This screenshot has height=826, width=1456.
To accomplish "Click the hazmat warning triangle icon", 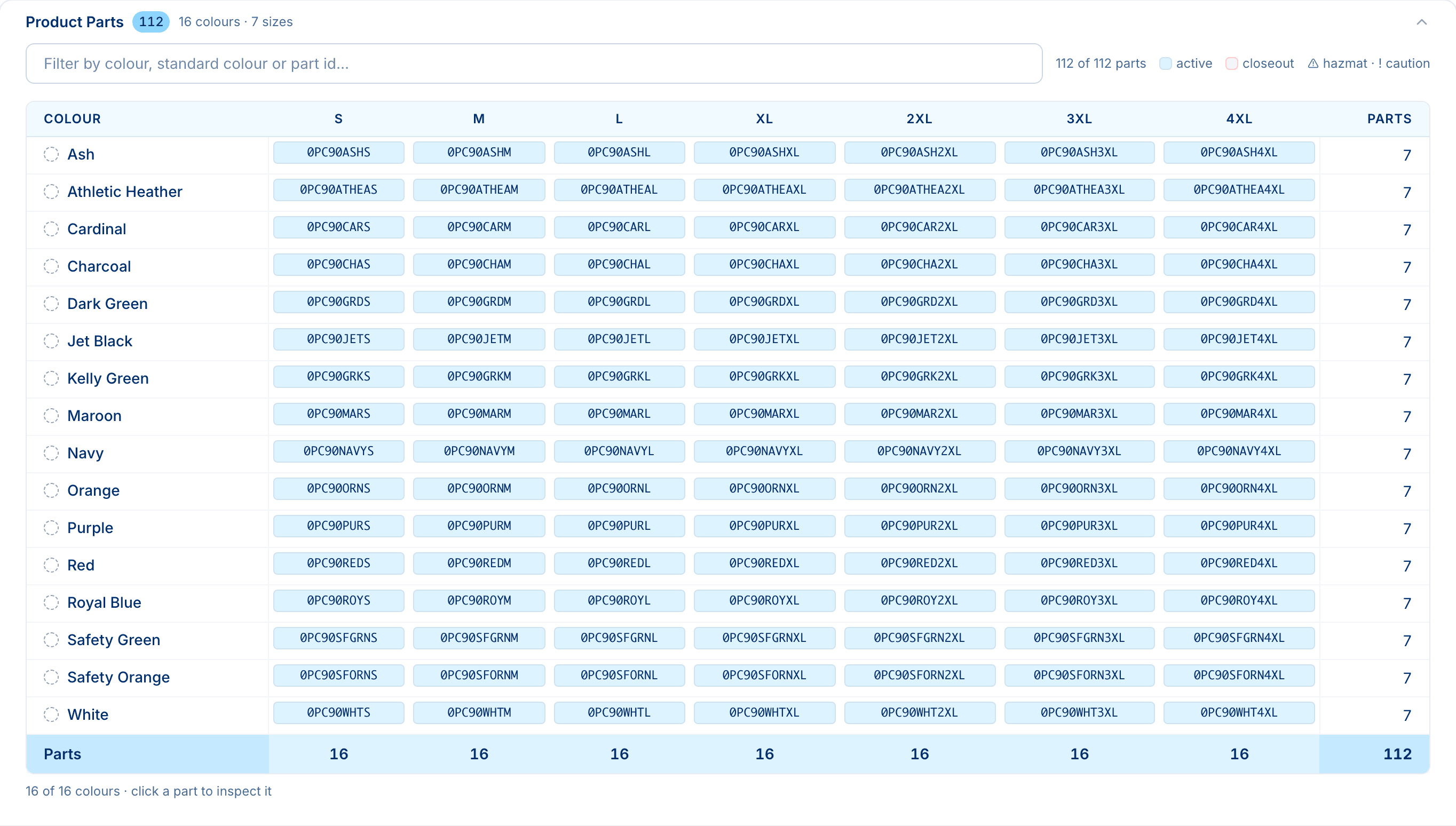I will 1313,63.
